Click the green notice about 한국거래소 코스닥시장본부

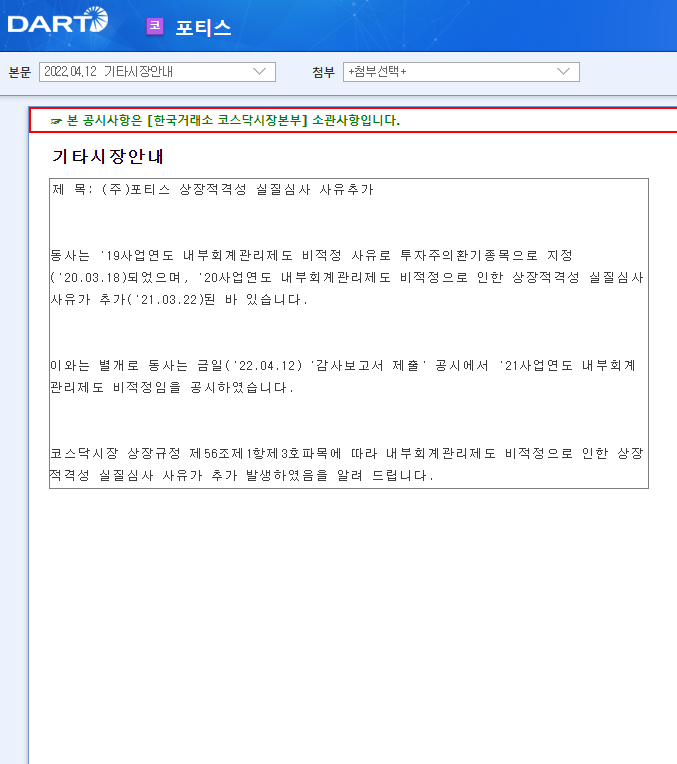[x=233, y=120]
